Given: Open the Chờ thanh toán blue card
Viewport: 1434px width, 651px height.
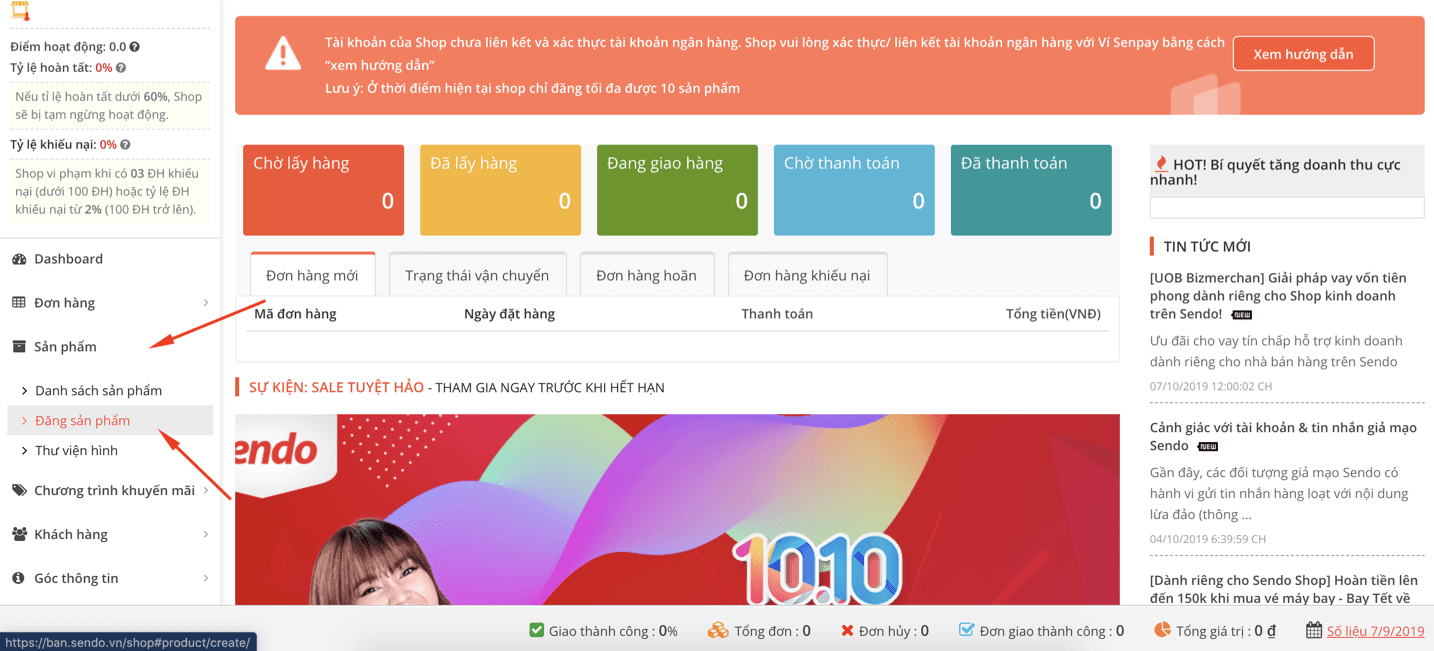Looking at the screenshot, I should 854,190.
